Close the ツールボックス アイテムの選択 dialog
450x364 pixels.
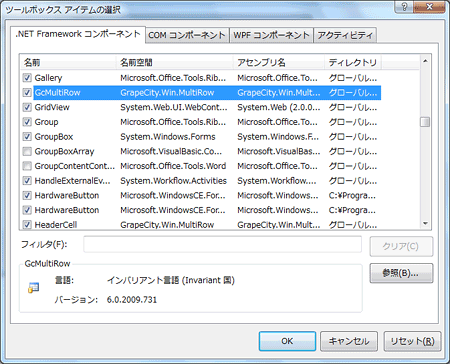(x=429, y=7)
